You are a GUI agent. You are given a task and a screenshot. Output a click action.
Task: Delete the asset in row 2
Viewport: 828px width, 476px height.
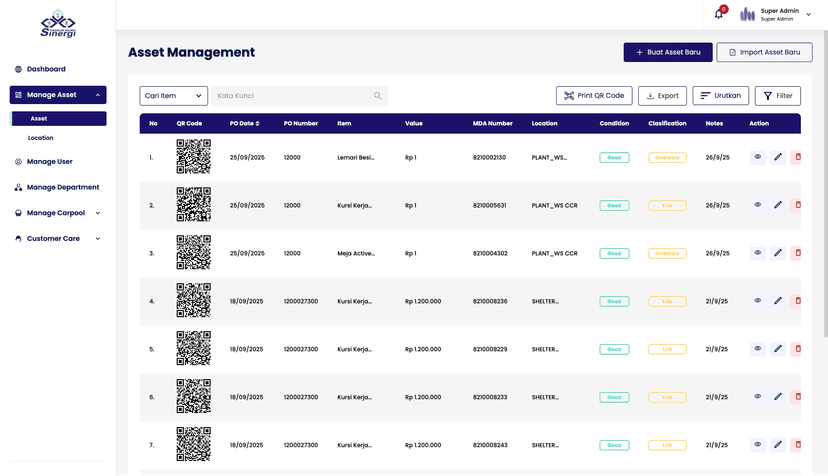click(x=797, y=205)
